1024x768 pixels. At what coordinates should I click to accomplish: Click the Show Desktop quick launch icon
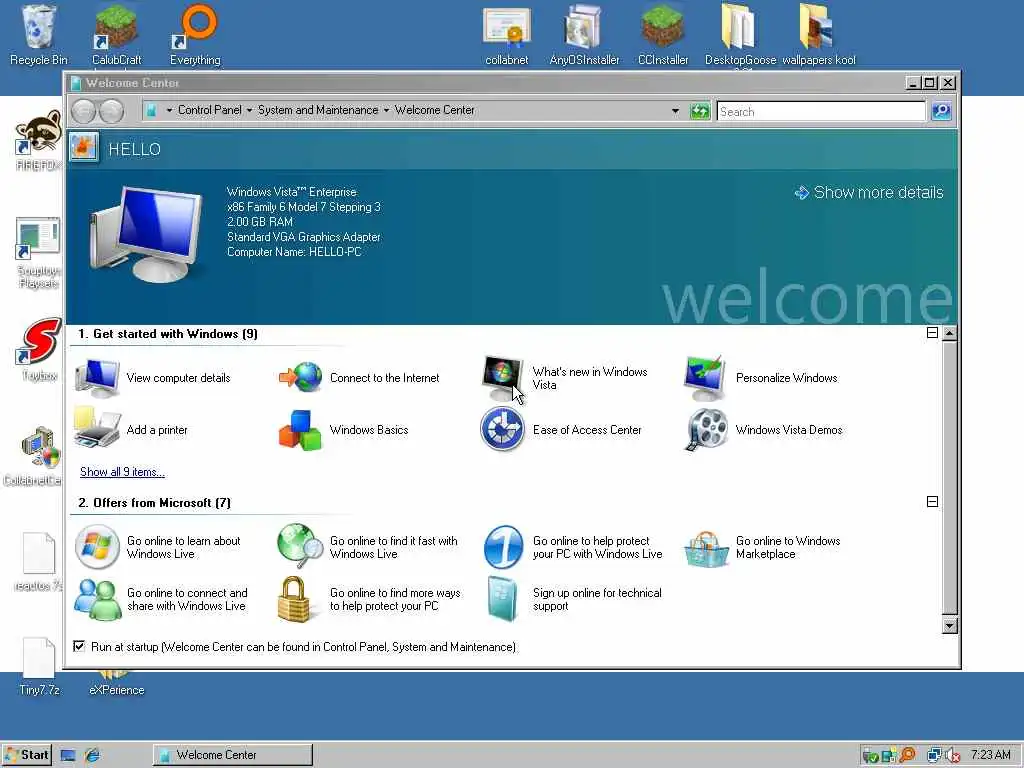(x=68, y=755)
